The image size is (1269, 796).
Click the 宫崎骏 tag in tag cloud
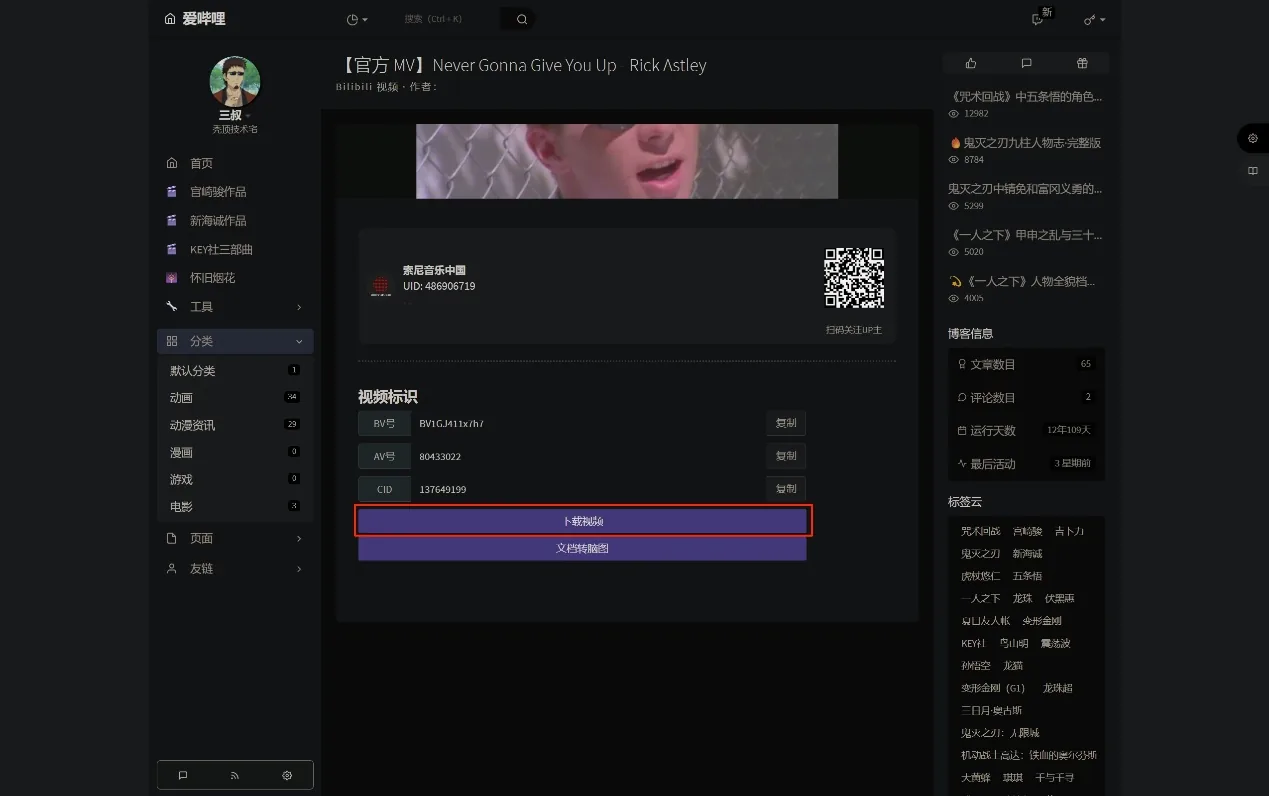[x=1027, y=531]
